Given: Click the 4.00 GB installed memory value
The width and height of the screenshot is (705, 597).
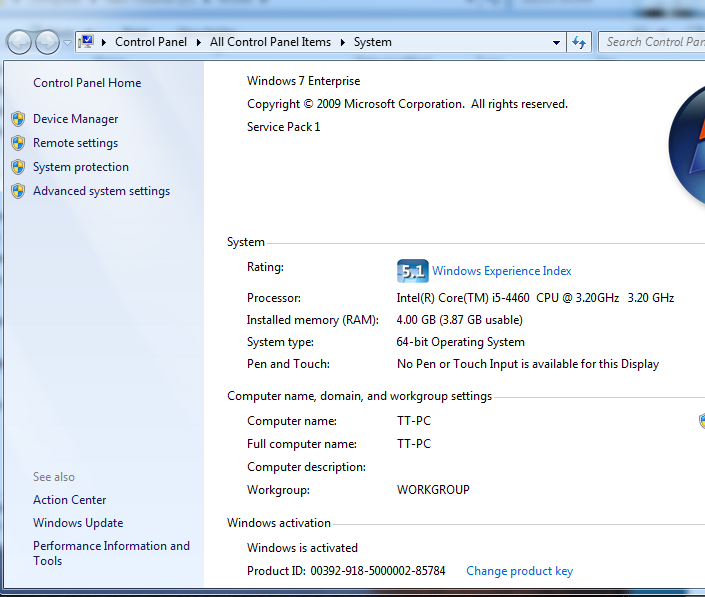Looking at the screenshot, I should 460,320.
